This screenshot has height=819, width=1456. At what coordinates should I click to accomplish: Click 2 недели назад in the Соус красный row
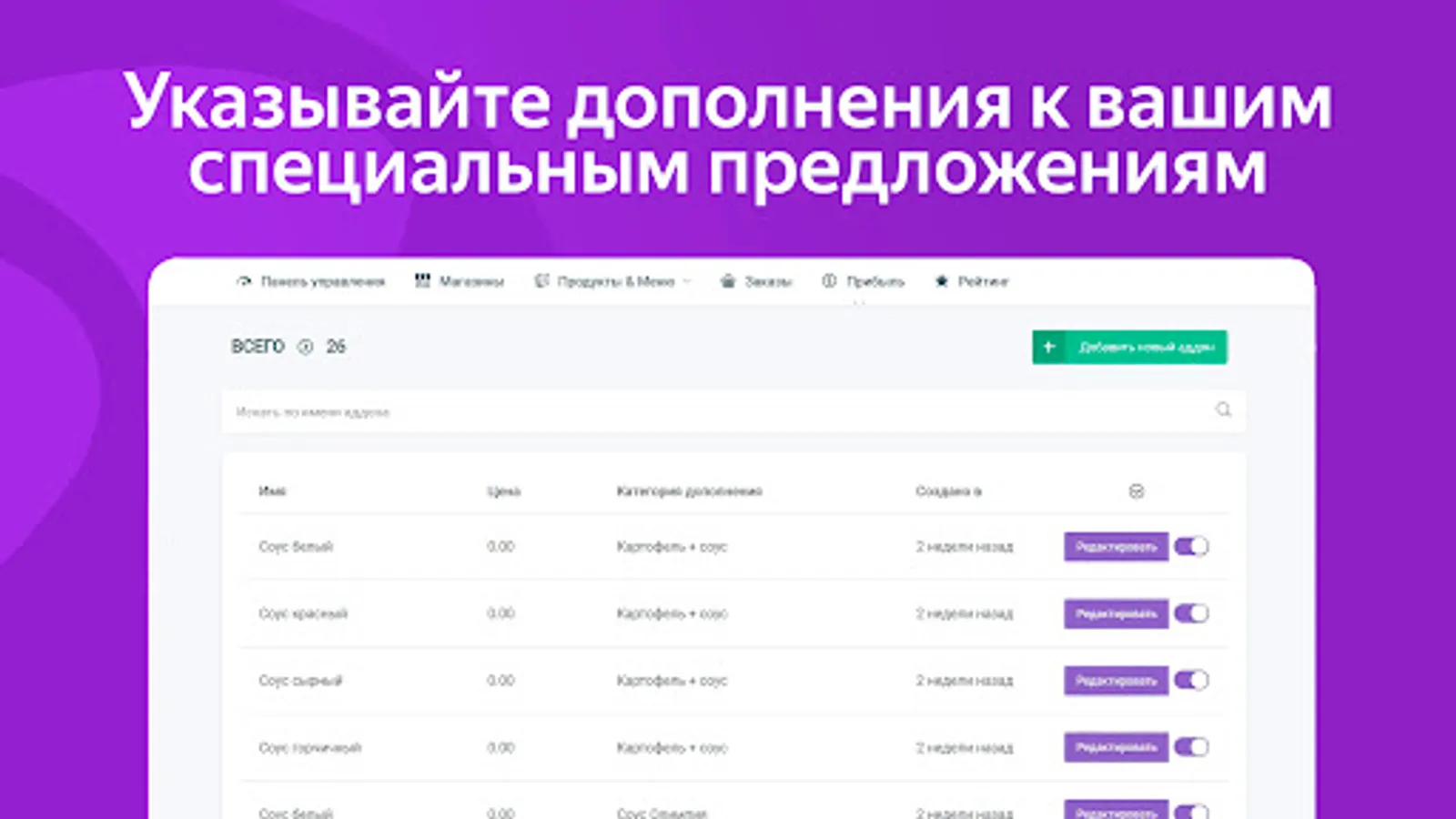[965, 613]
